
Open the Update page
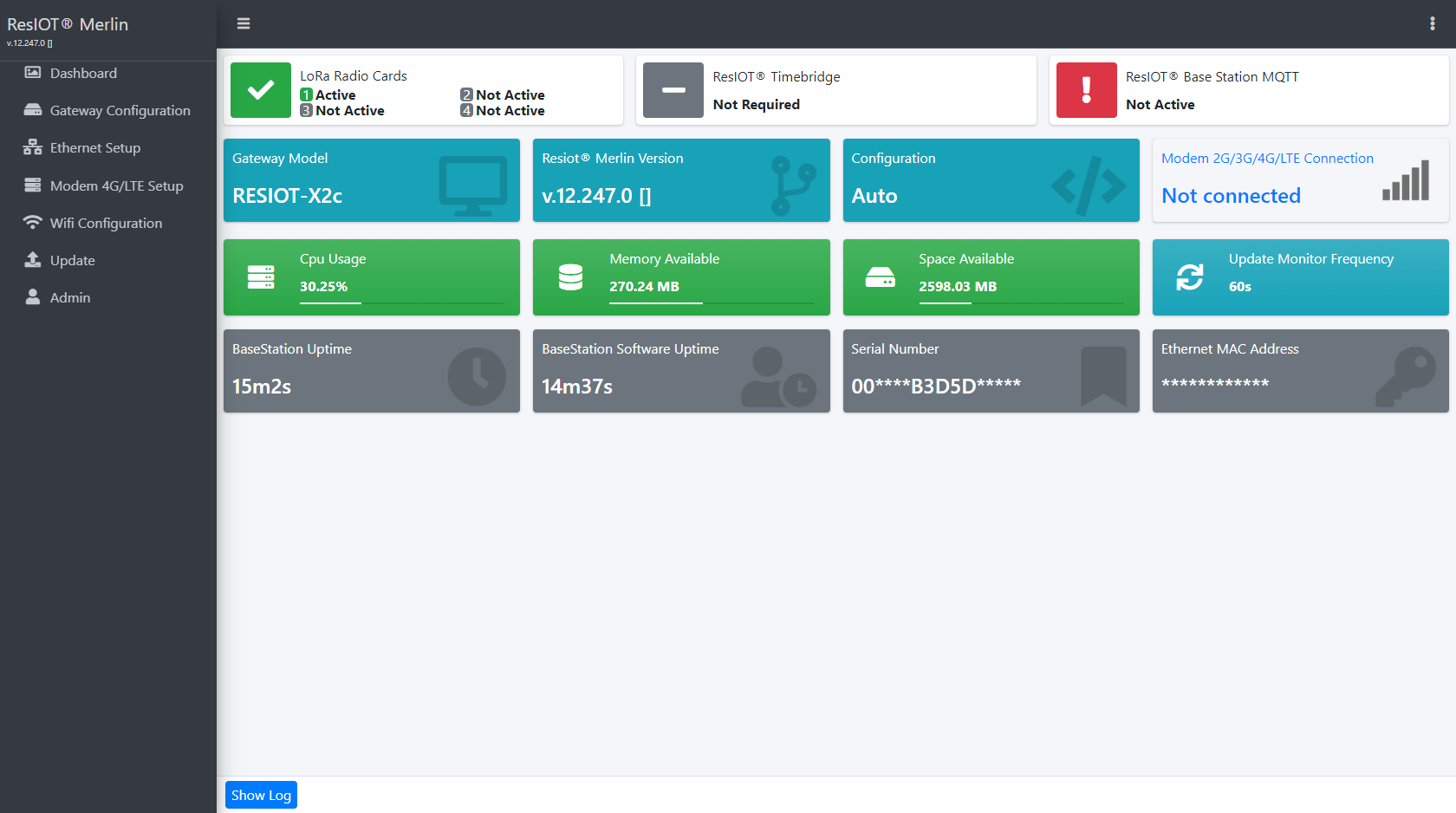pyautogui.click(x=108, y=260)
